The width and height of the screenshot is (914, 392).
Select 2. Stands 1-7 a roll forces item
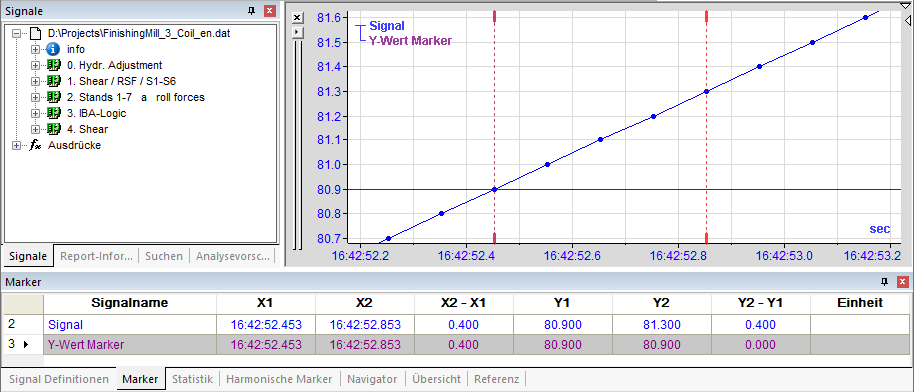(x=136, y=97)
